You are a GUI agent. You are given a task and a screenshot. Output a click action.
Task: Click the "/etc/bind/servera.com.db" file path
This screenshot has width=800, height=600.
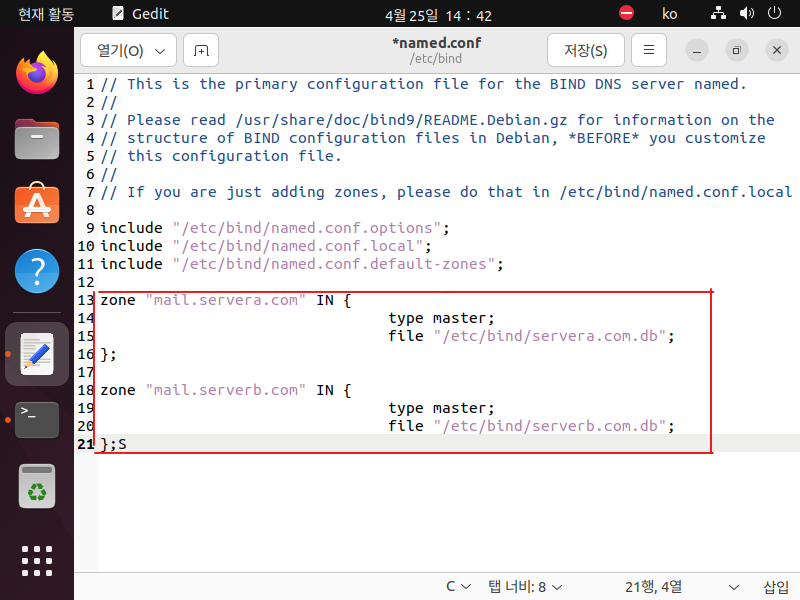tap(550, 336)
